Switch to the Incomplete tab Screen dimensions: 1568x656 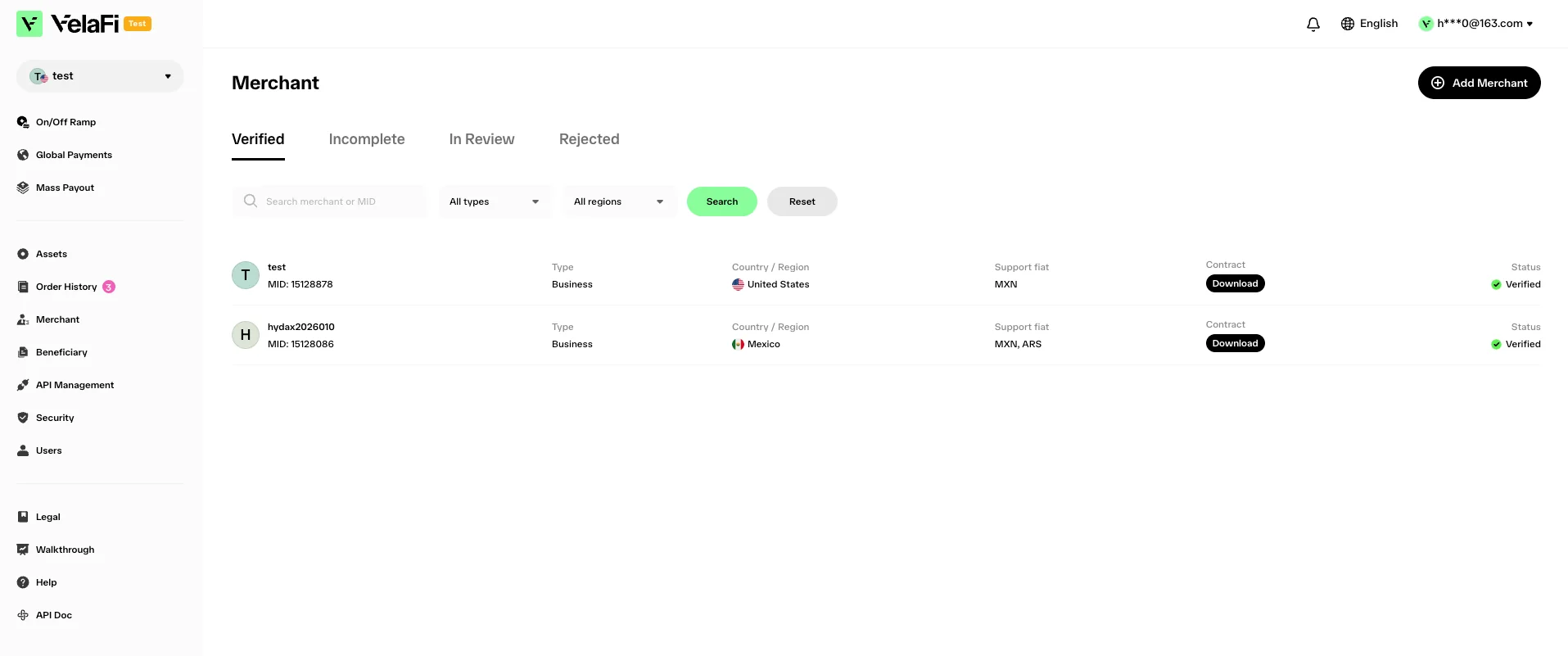click(367, 139)
